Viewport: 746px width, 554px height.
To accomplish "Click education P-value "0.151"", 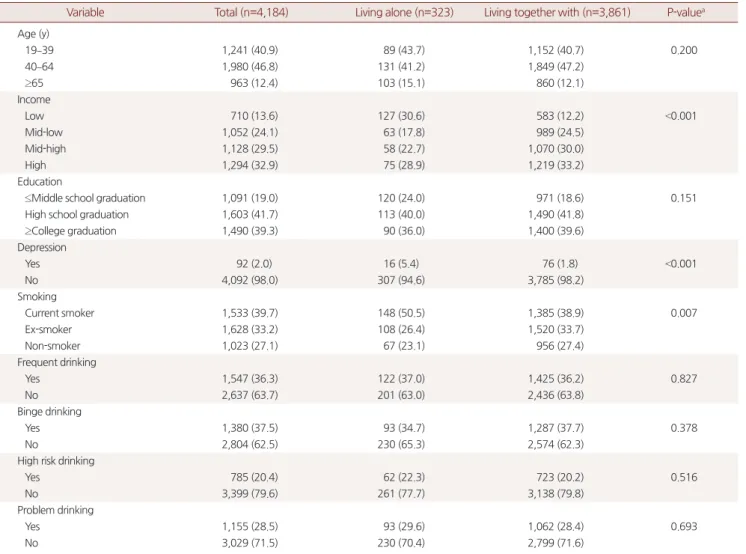I will [684, 198].
